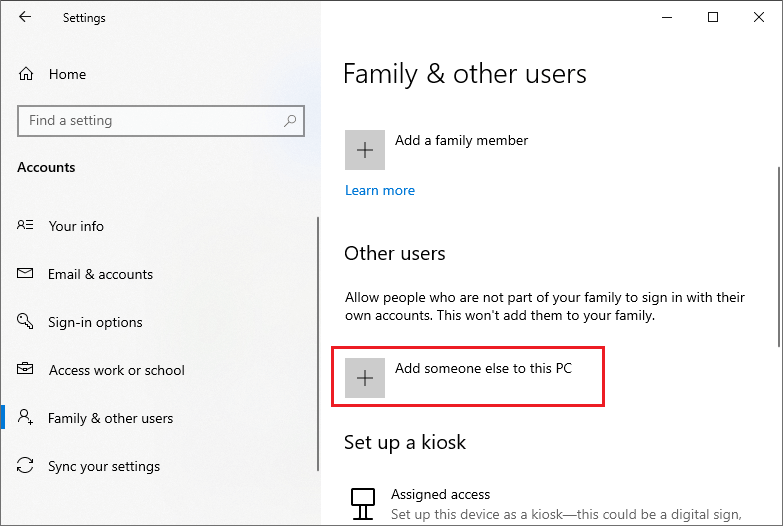Click the search magnifier icon

[x=290, y=120]
